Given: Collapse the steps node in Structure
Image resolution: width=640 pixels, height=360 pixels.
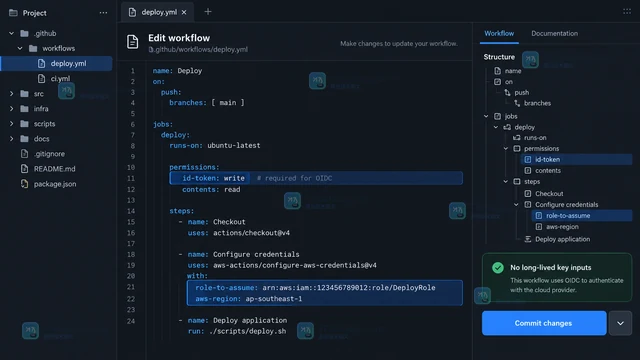Looking at the screenshot, I should (x=506, y=181).
